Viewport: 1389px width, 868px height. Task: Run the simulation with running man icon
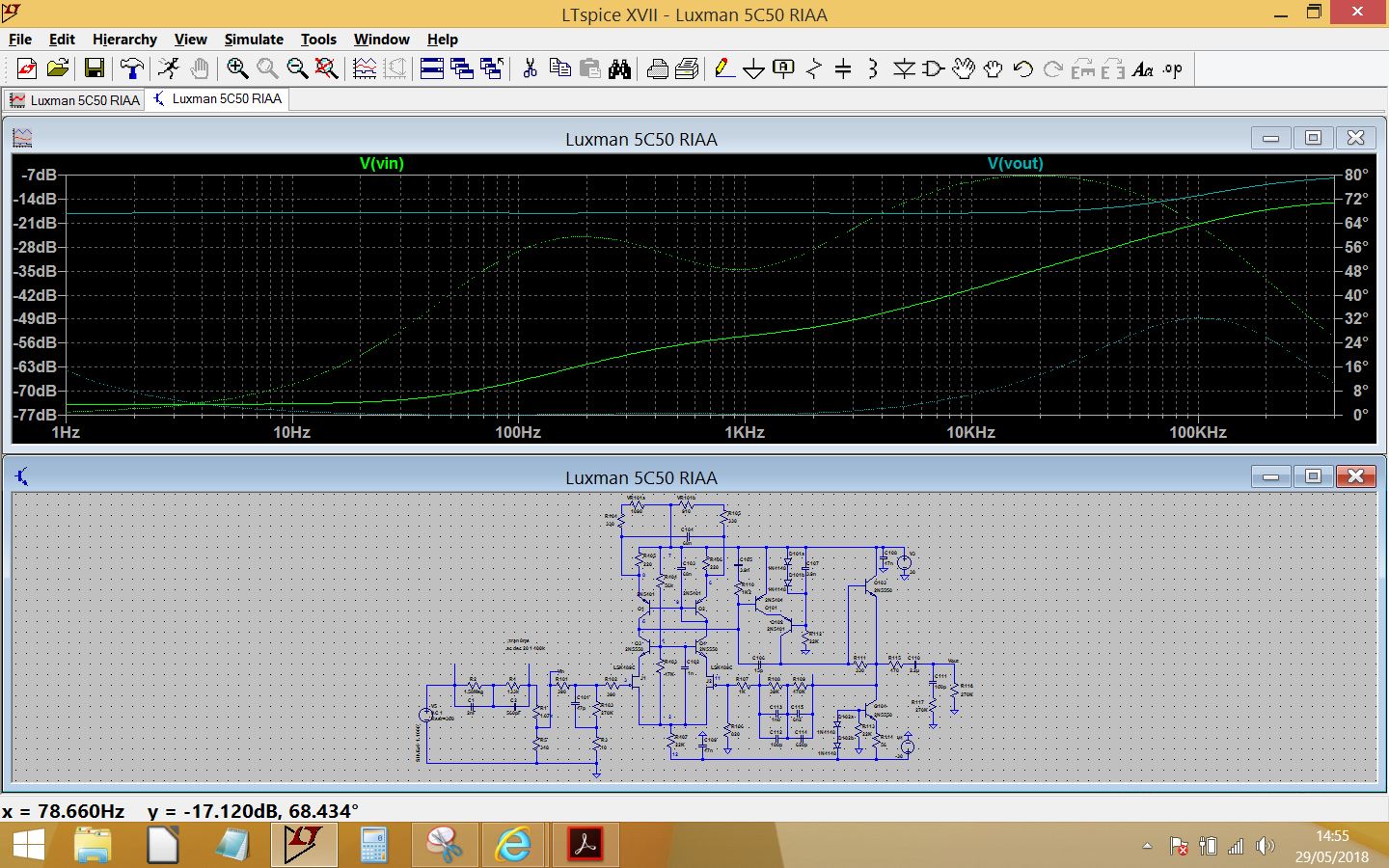169,68
